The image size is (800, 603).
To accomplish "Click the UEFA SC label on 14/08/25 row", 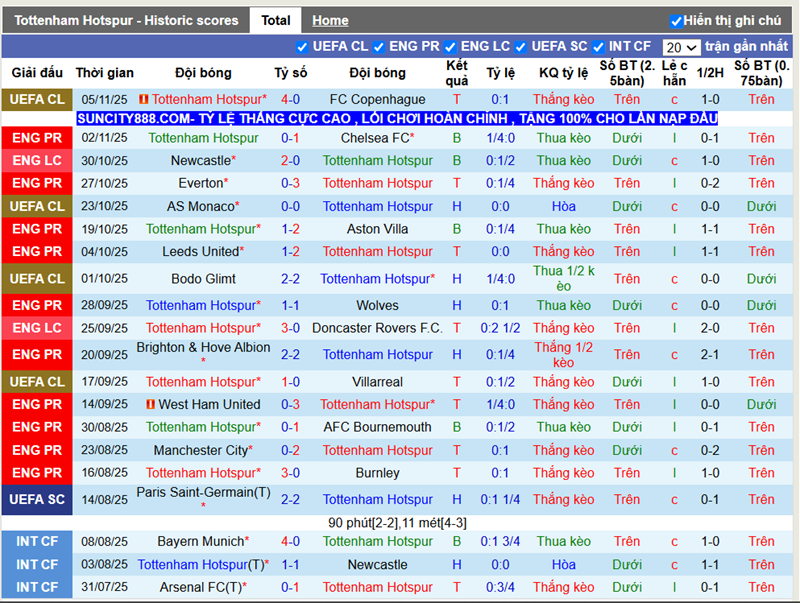I will coord(37,499).
